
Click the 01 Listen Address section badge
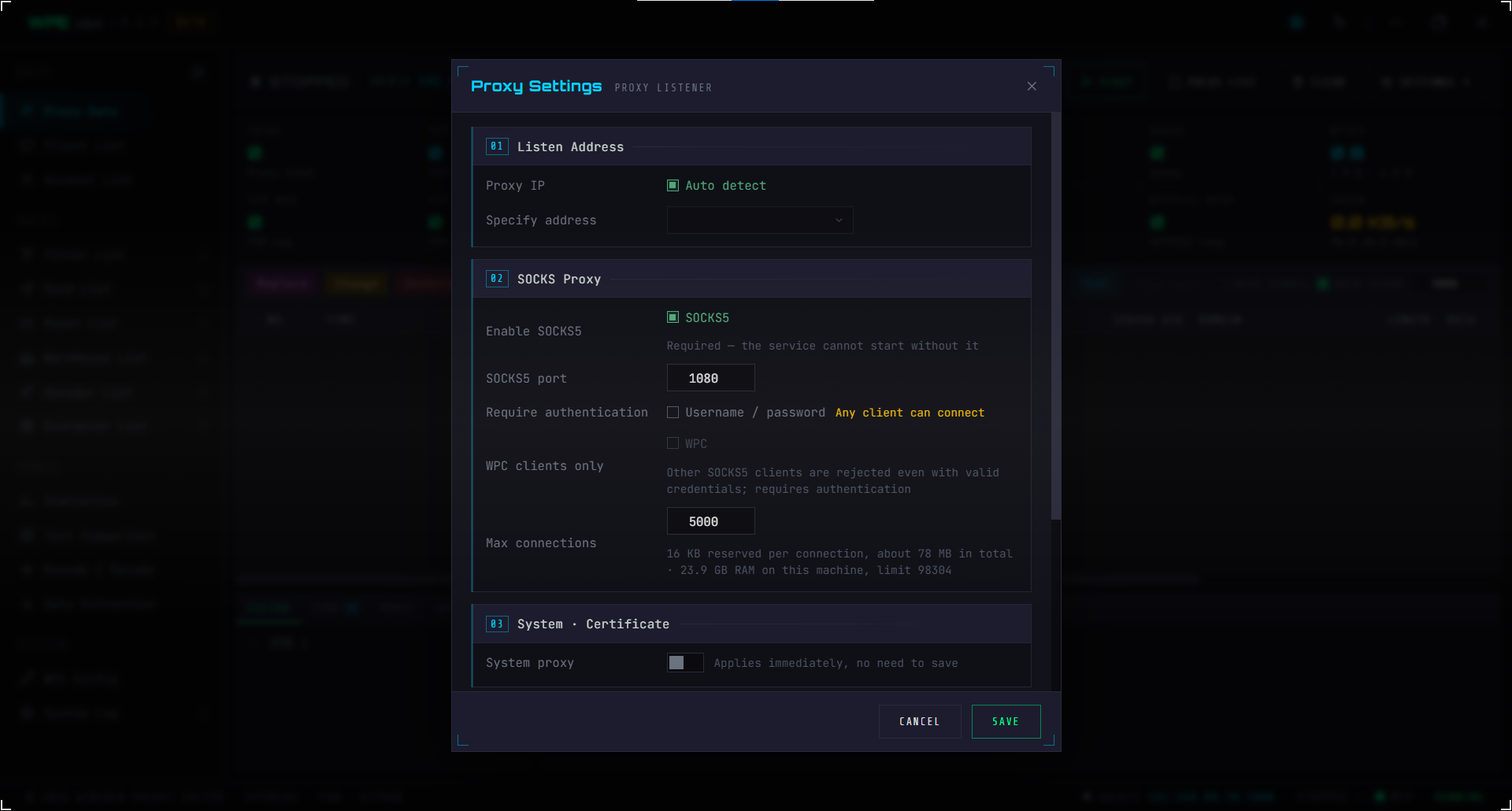coord(497,146)
